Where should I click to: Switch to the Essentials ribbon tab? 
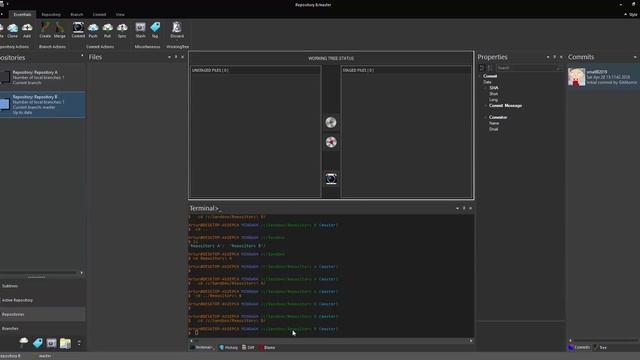(x=22, y=14)
